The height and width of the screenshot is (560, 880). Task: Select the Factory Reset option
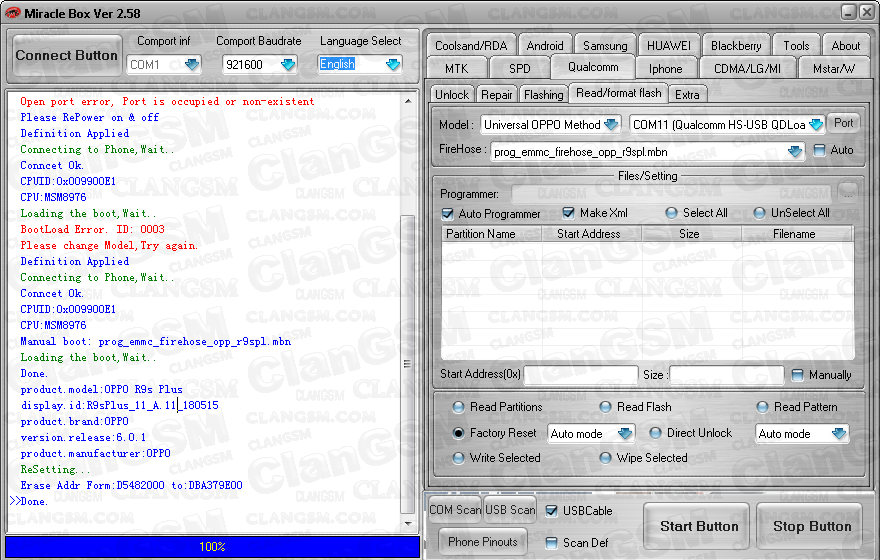click(459, 433)
